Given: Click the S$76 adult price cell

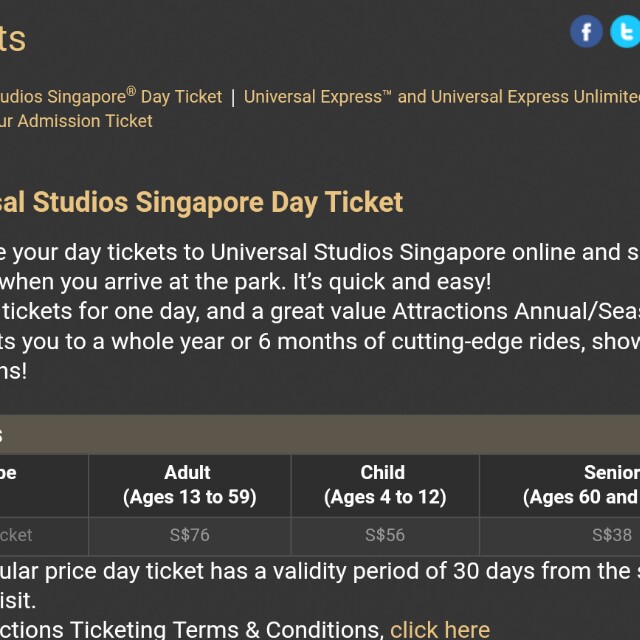Looking at the screenshot, I should coord(189,535).
